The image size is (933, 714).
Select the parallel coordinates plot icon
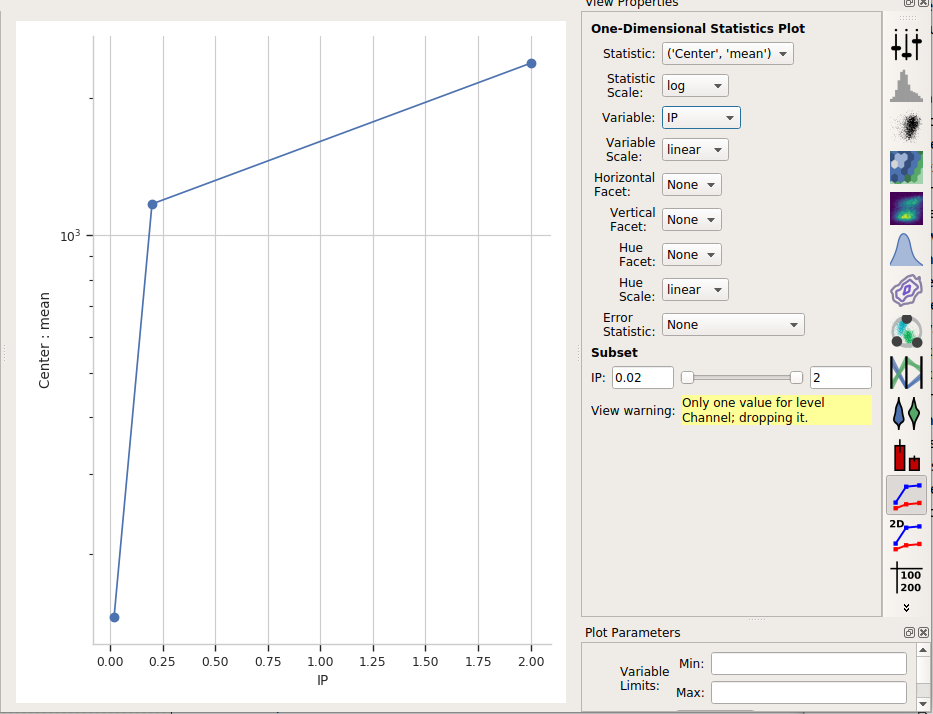coord(906,372)
